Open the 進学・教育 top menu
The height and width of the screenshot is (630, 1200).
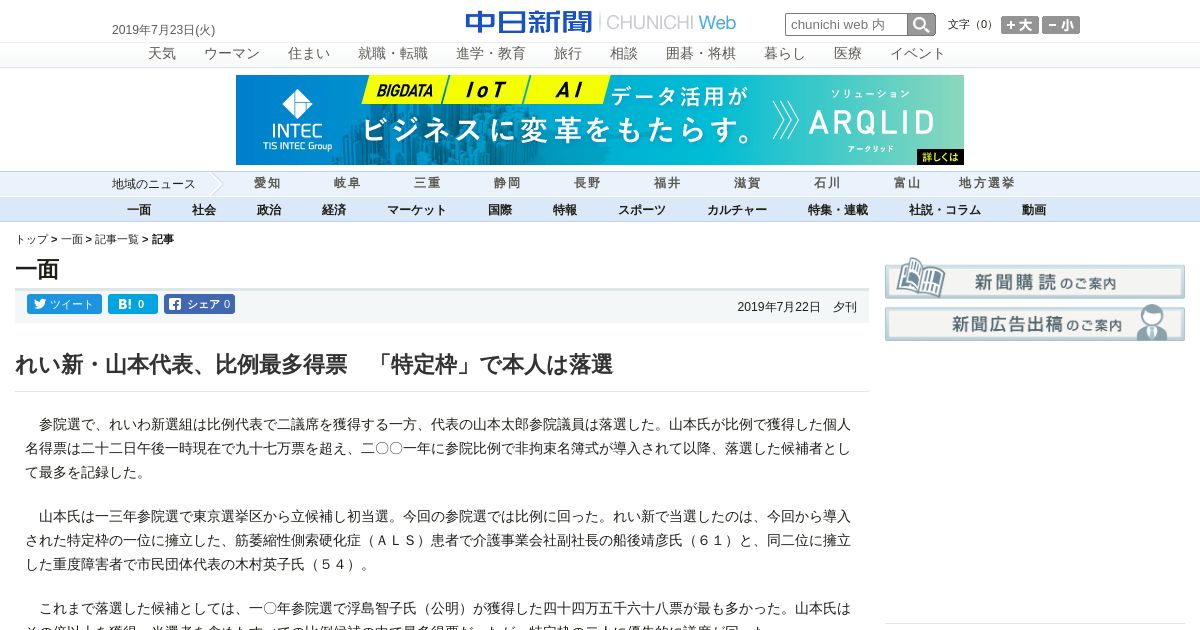point(491,54)
